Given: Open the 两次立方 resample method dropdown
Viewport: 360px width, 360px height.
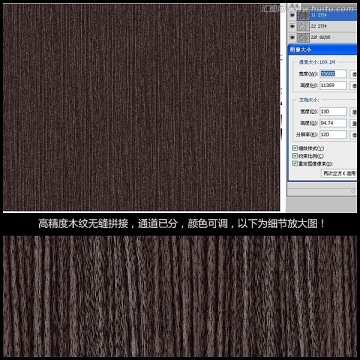Looking at the screenshot, I should tap(339, 173).
